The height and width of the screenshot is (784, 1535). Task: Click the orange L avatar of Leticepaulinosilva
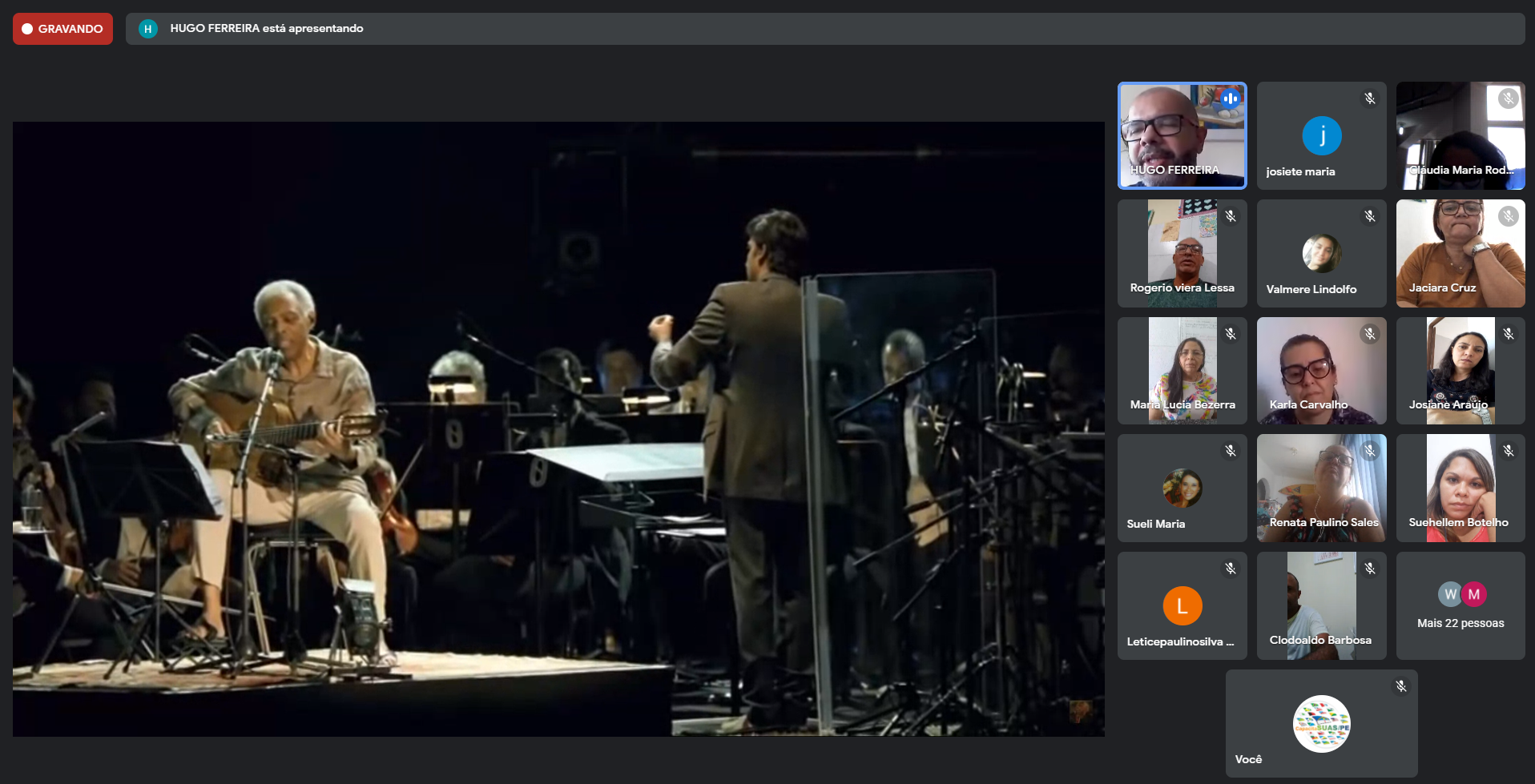coord(1182,605)
